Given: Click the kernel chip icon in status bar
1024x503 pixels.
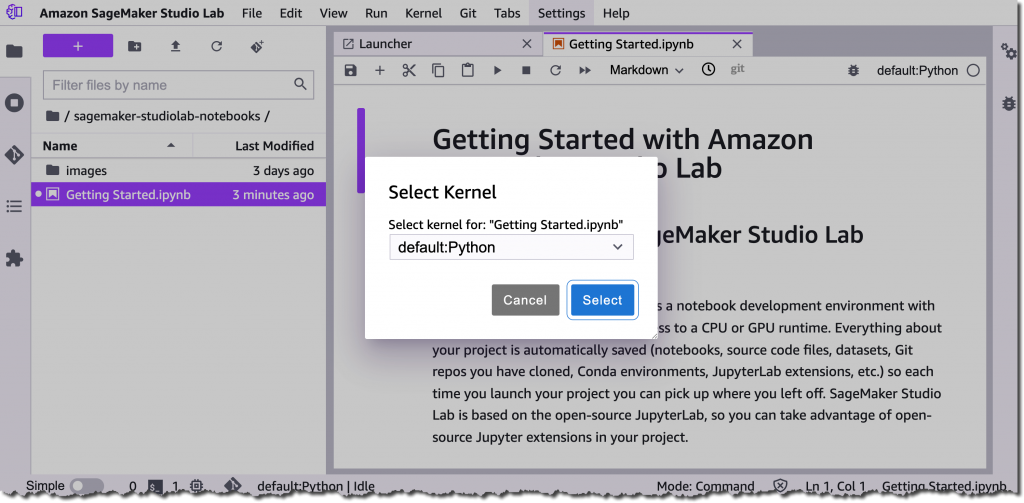Looking at the screenshot, I should (x=196, y=487).
